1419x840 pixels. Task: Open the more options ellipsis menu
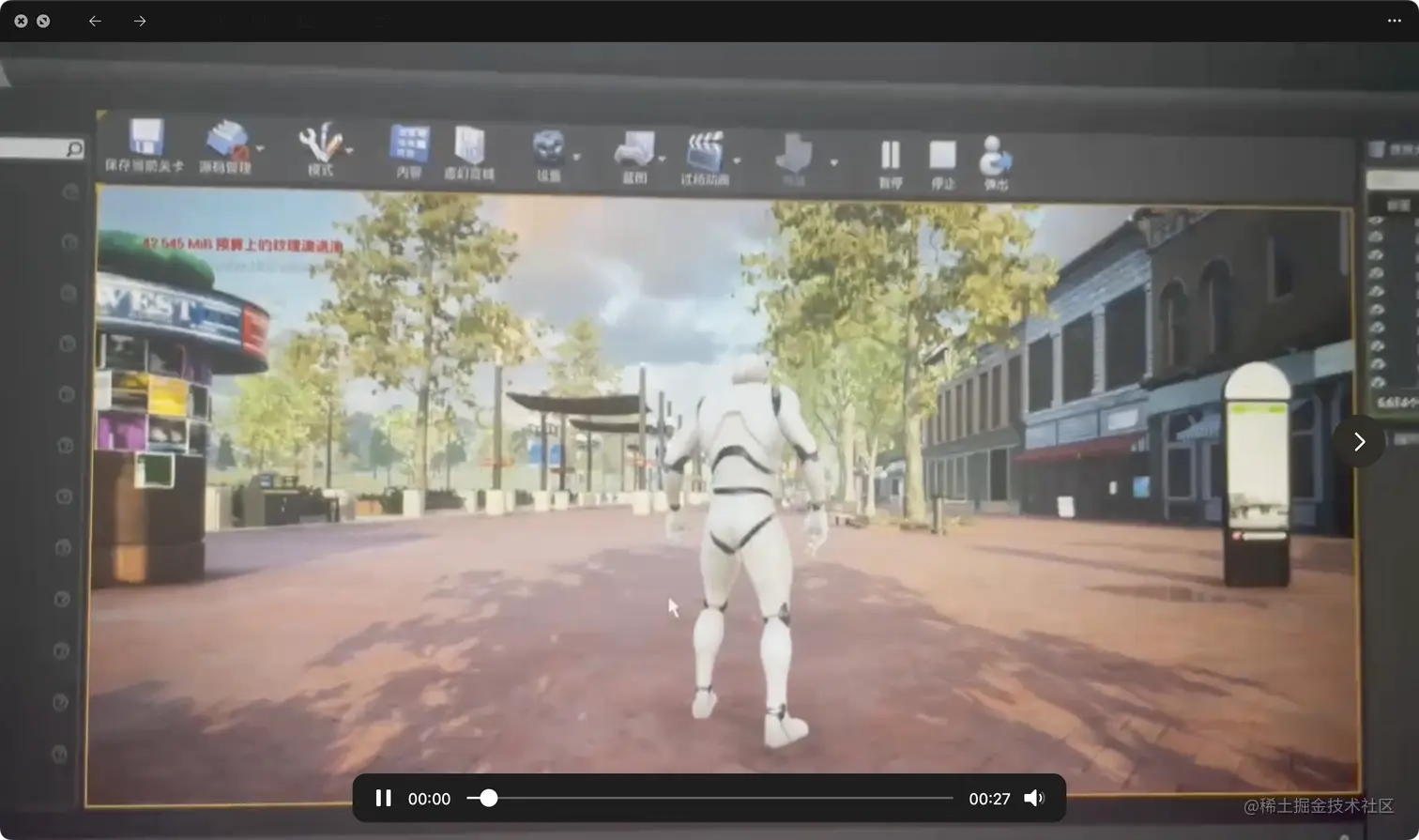pyautogui.click(x=1395, y=21)
